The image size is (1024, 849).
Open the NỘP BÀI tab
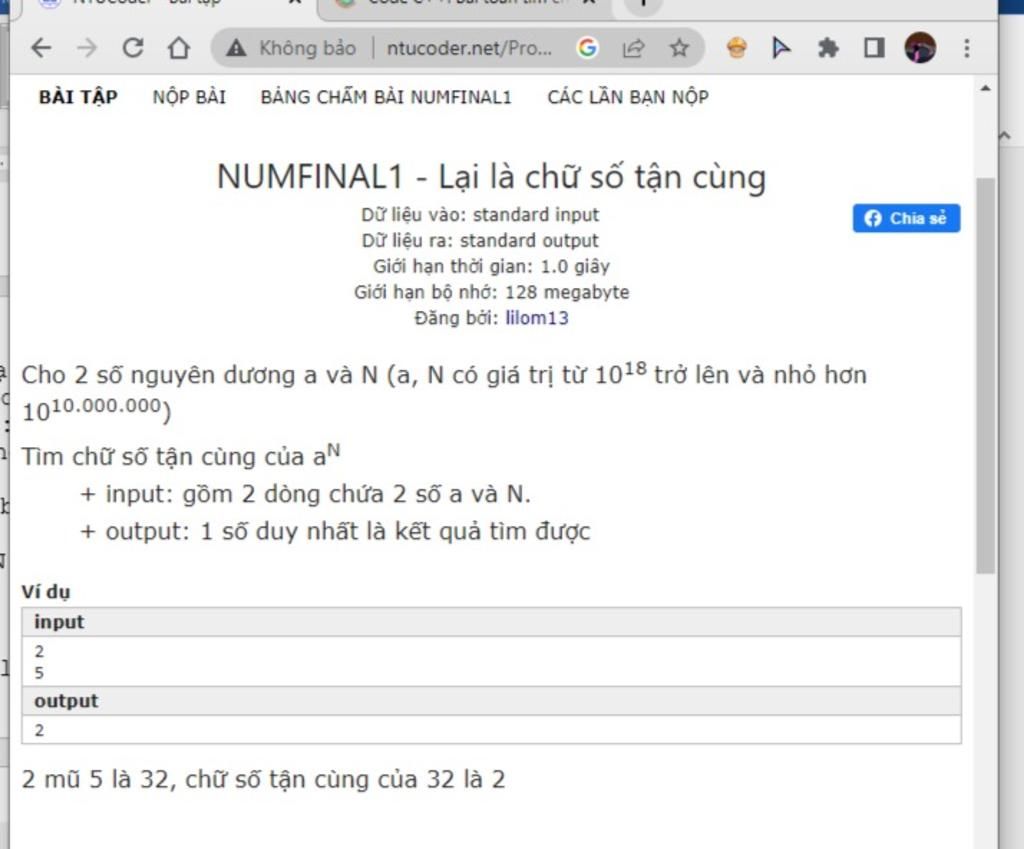coord(189,97)
